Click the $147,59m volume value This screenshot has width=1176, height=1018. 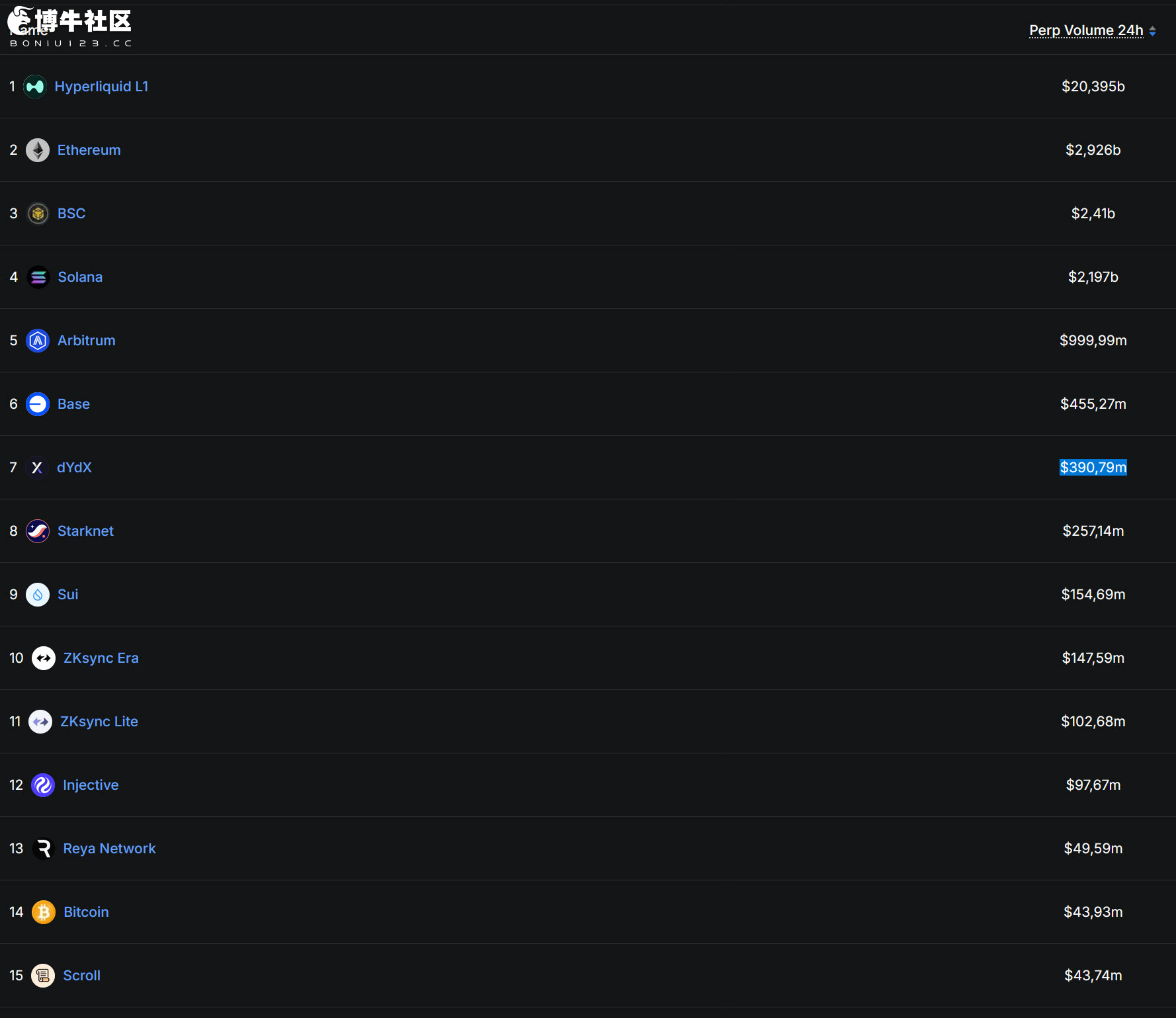click(x=1093, y=658)
